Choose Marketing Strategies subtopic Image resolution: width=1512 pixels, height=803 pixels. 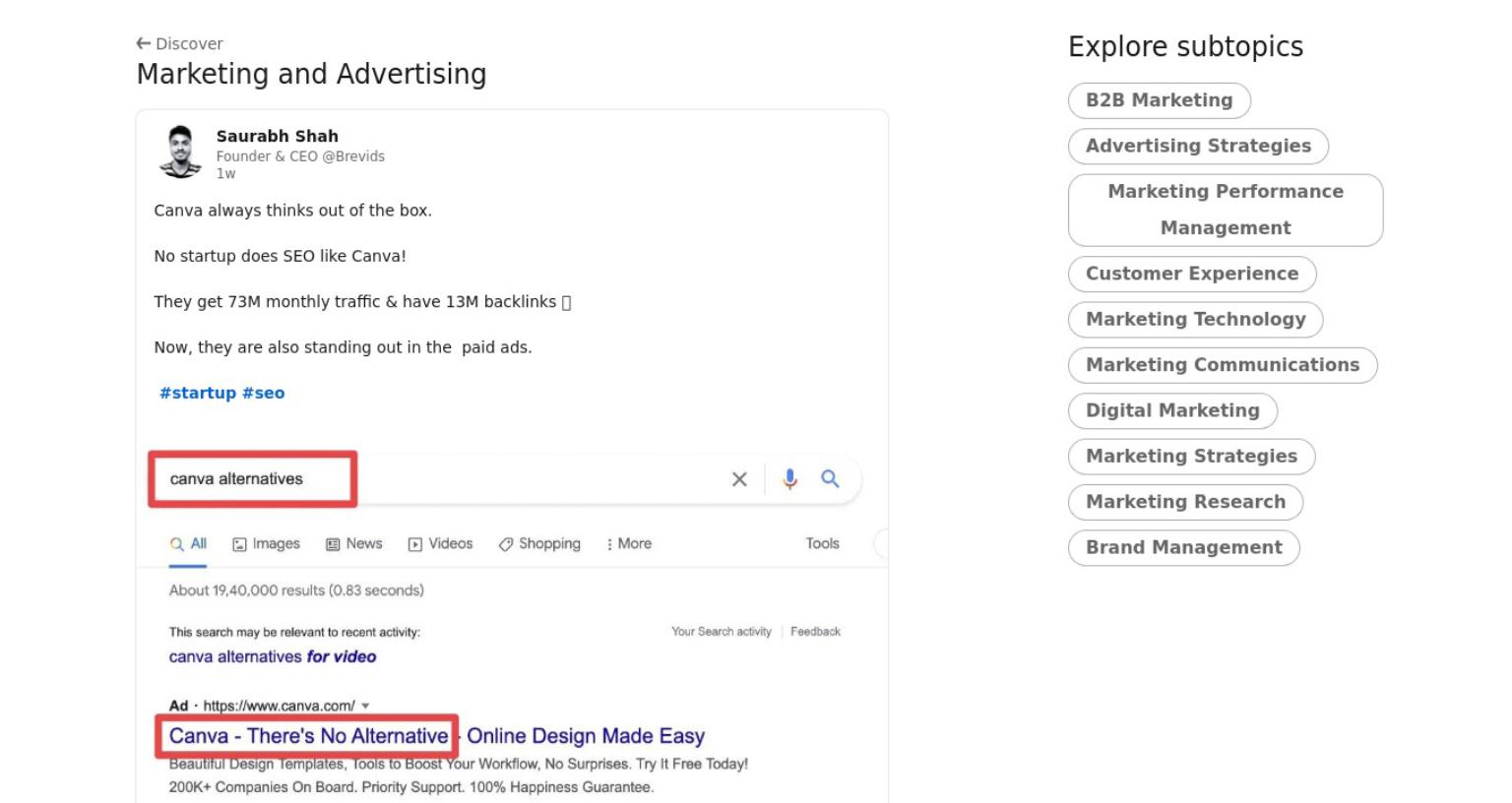[1191, 456]
